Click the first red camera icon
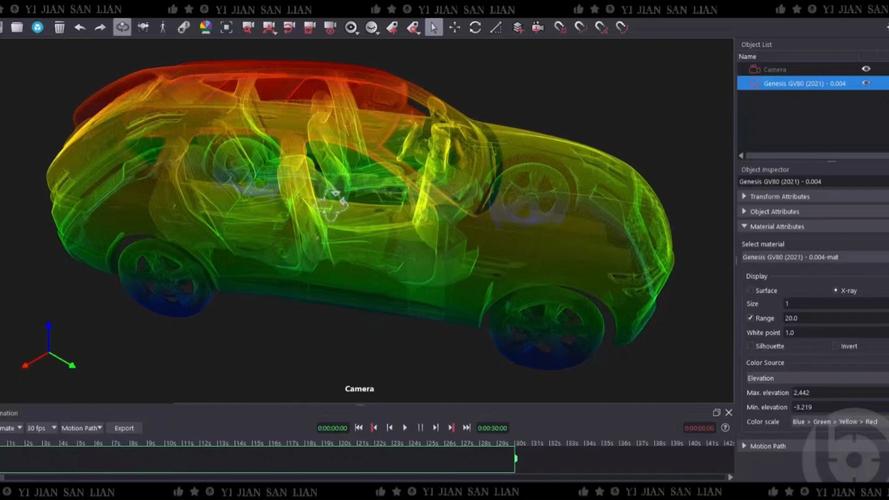889x500 pixels. (248, 27)
